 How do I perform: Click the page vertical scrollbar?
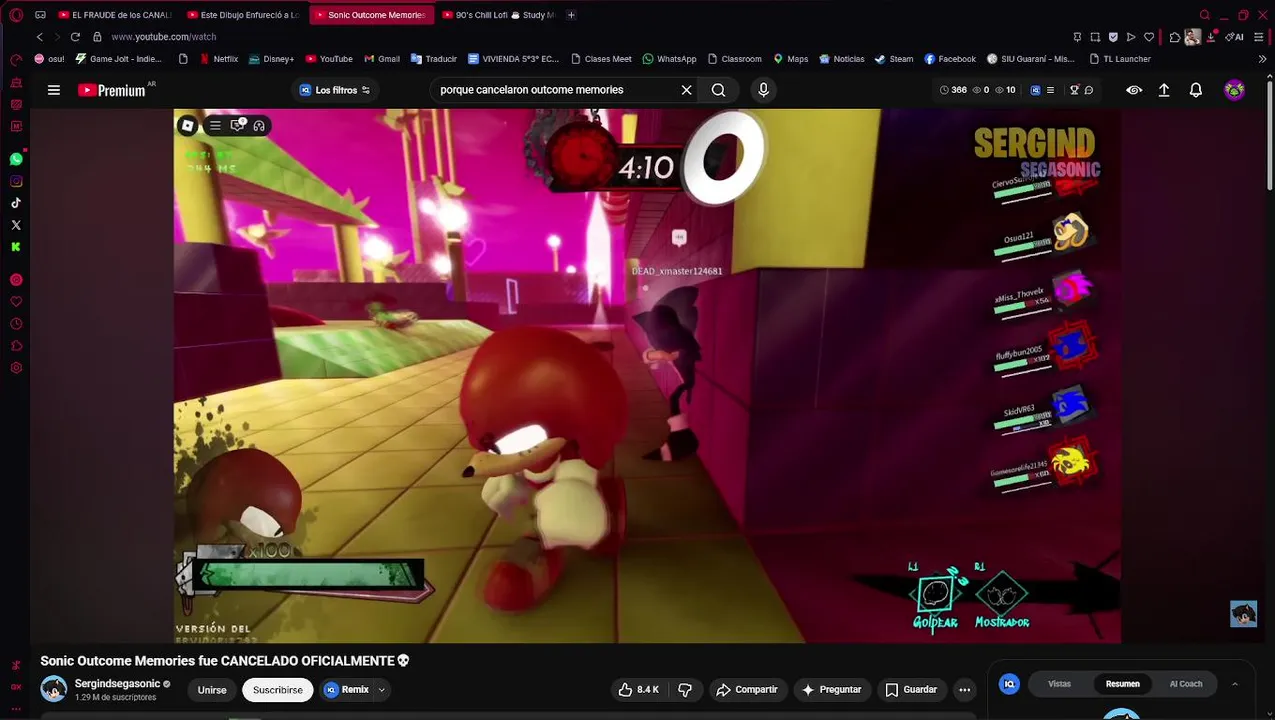(1270, 135)
